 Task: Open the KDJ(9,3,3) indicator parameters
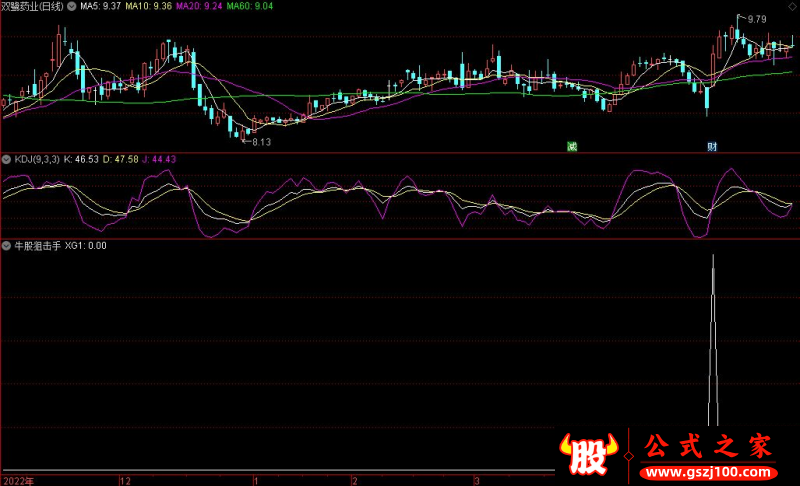tap(35, 159)
